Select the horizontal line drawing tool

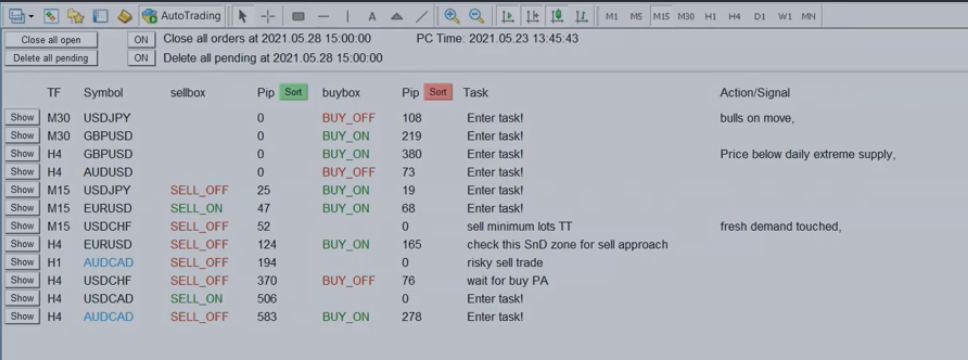point(323,16)
